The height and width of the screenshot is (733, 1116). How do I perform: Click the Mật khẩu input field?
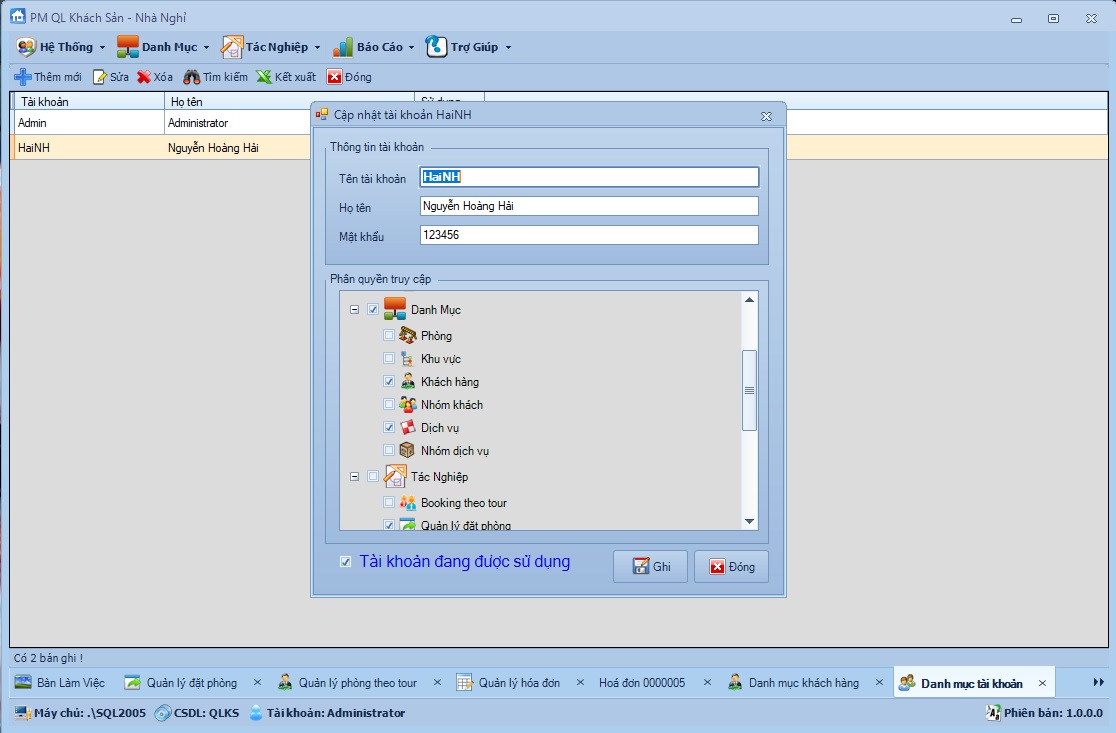[x=588, y=235]
